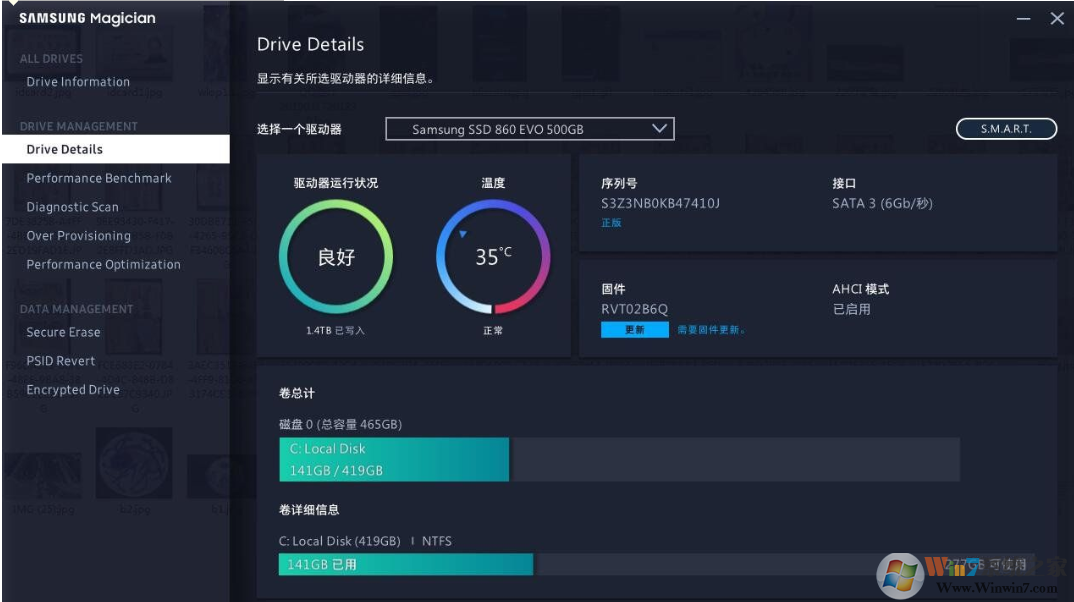1074x602 pixels.
Task: Expand the Samsung SSD 860 EVO drive dropdown
Action: click(x=529, y=129)
